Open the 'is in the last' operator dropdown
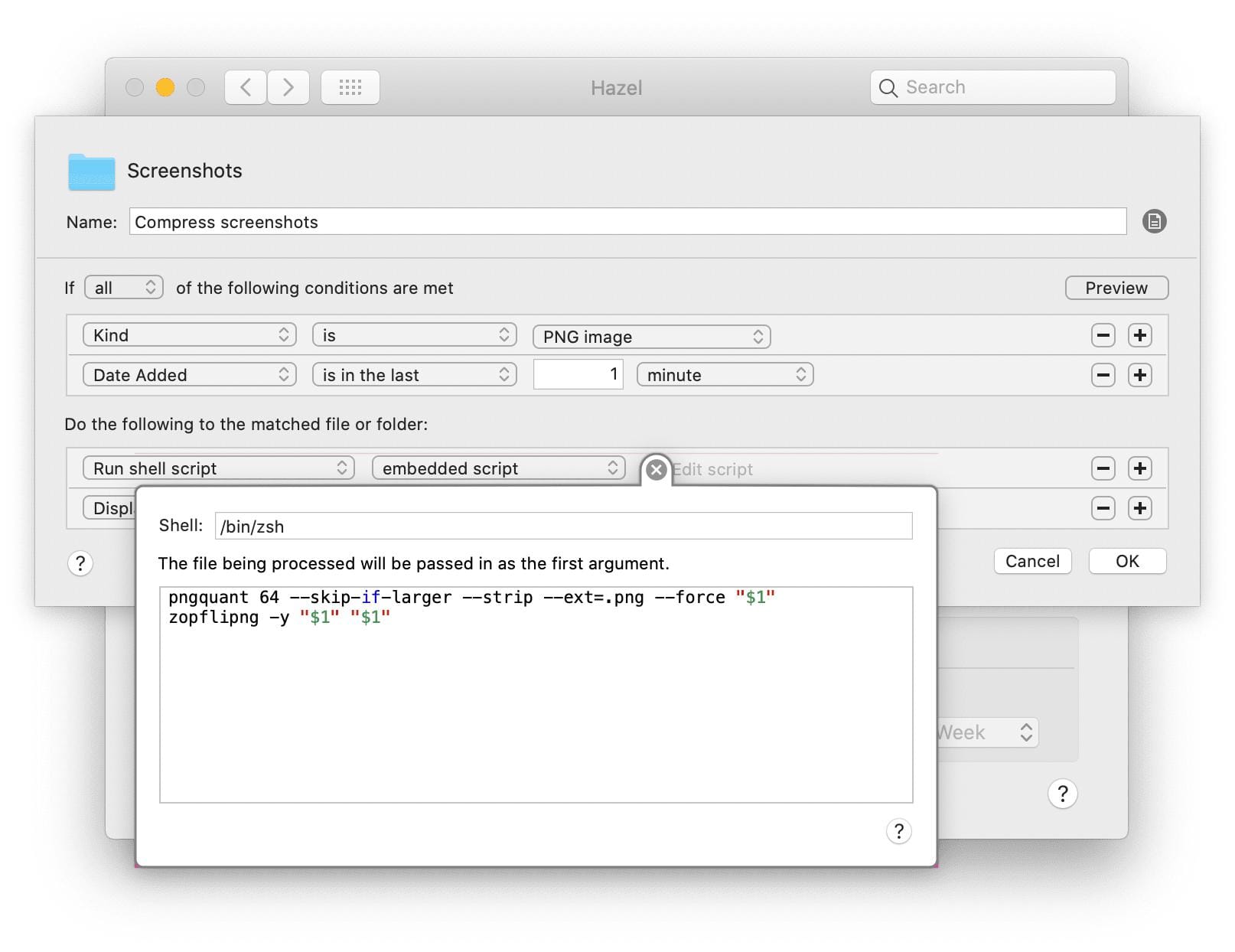Viewport: 1235px width, 952px height. [415, 375]
